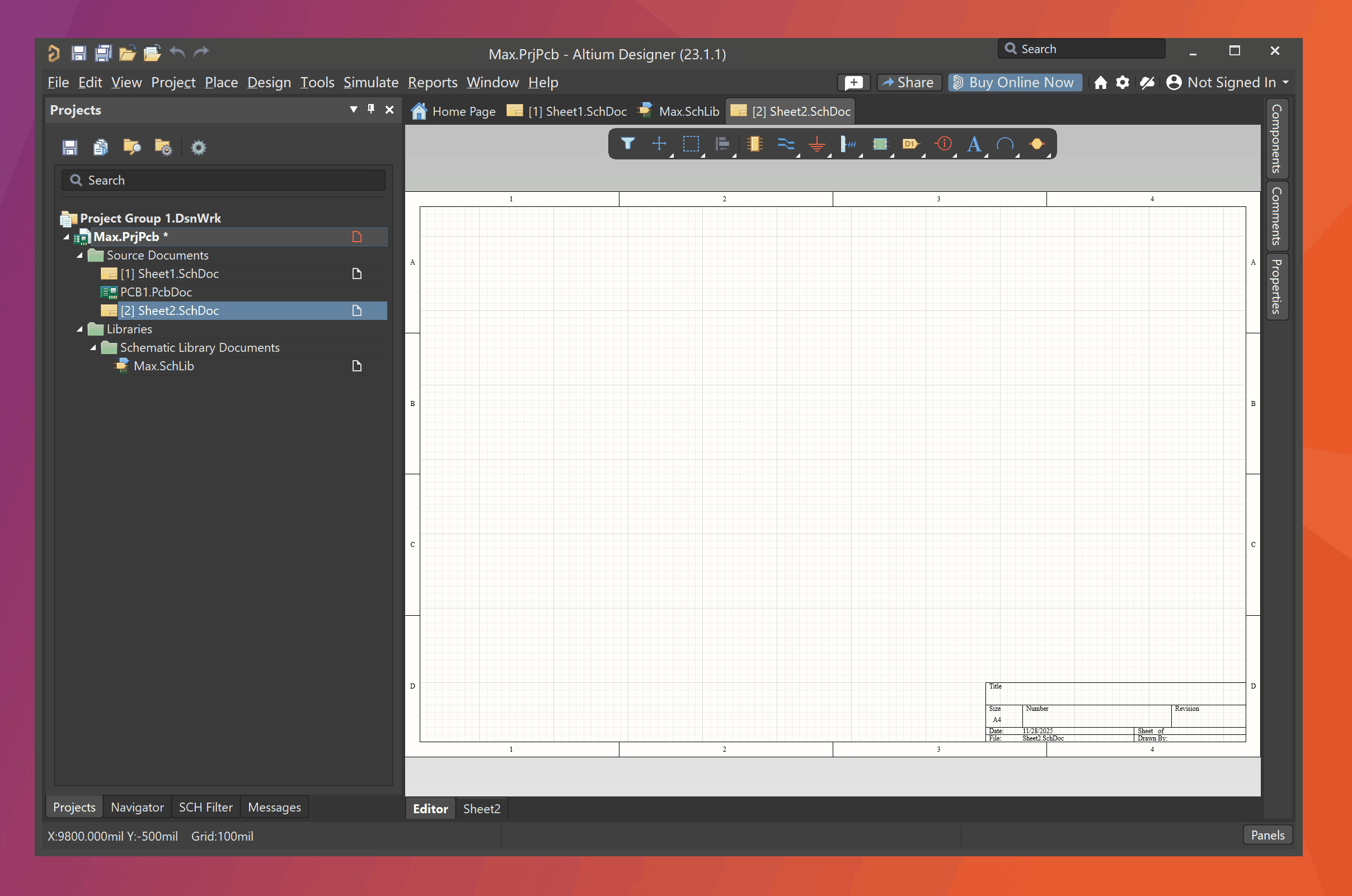Select the Place Arc drawing tool
1352x896 pixels.
pos(1005,144)
